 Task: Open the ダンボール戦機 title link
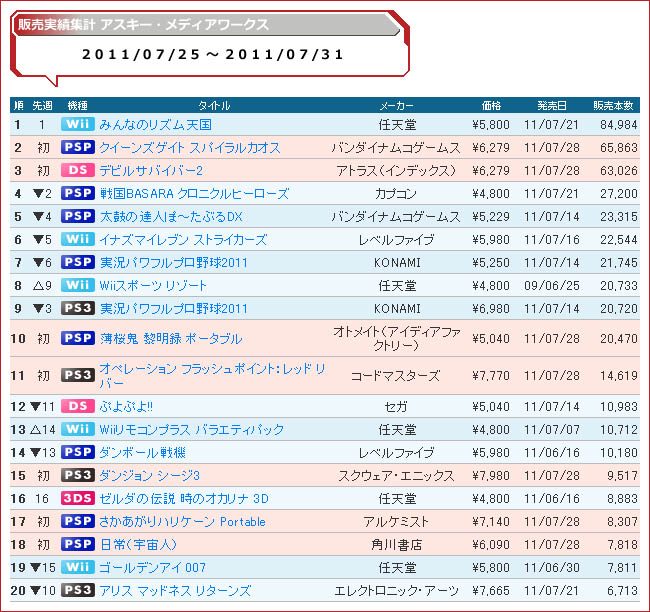pyautogui.click(x=142, y=452)
